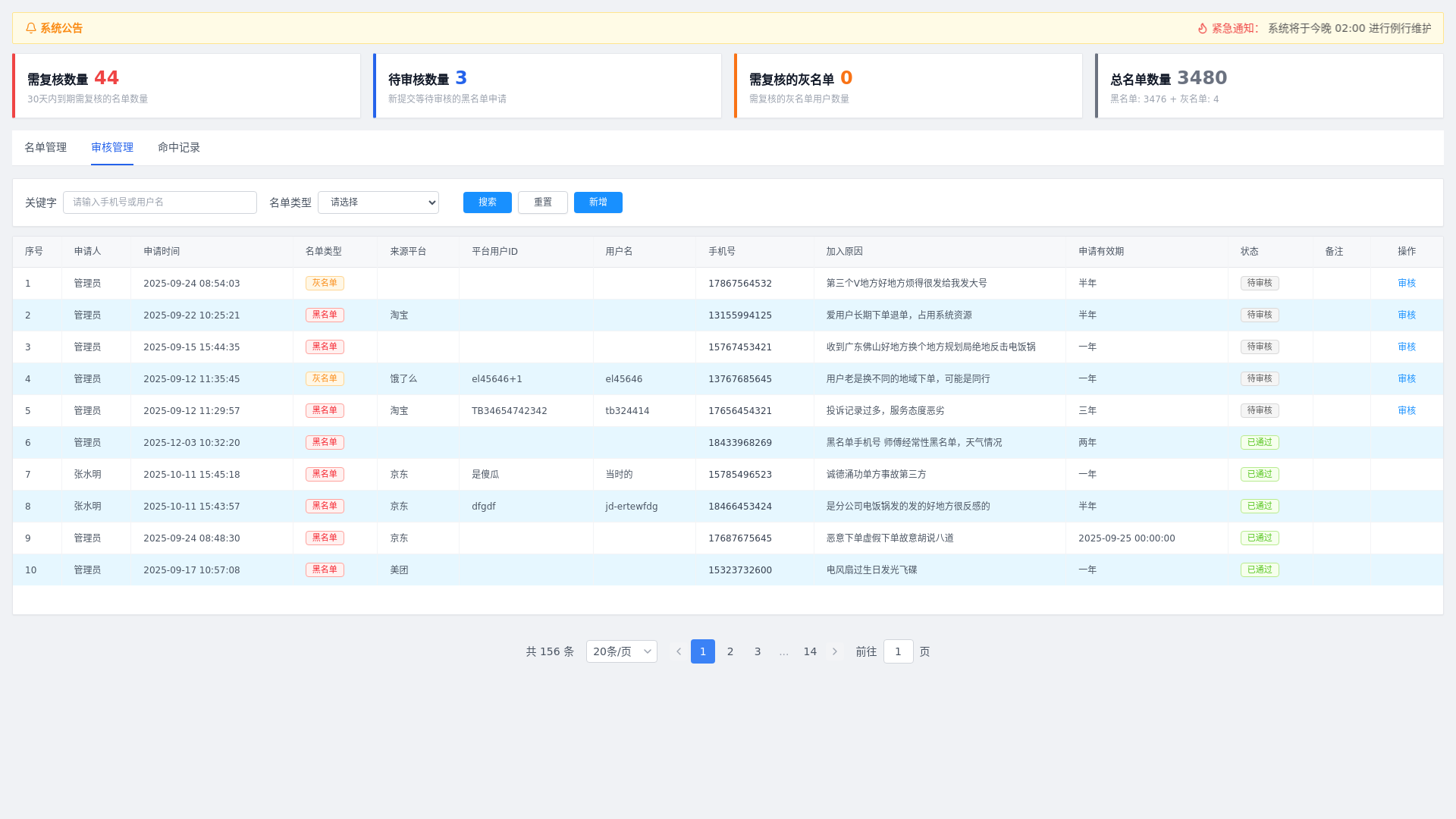Viewport: 1456px width, 819px height.
Task: Click the 共 156 条 total text
Action: click(x=550, y=651)
